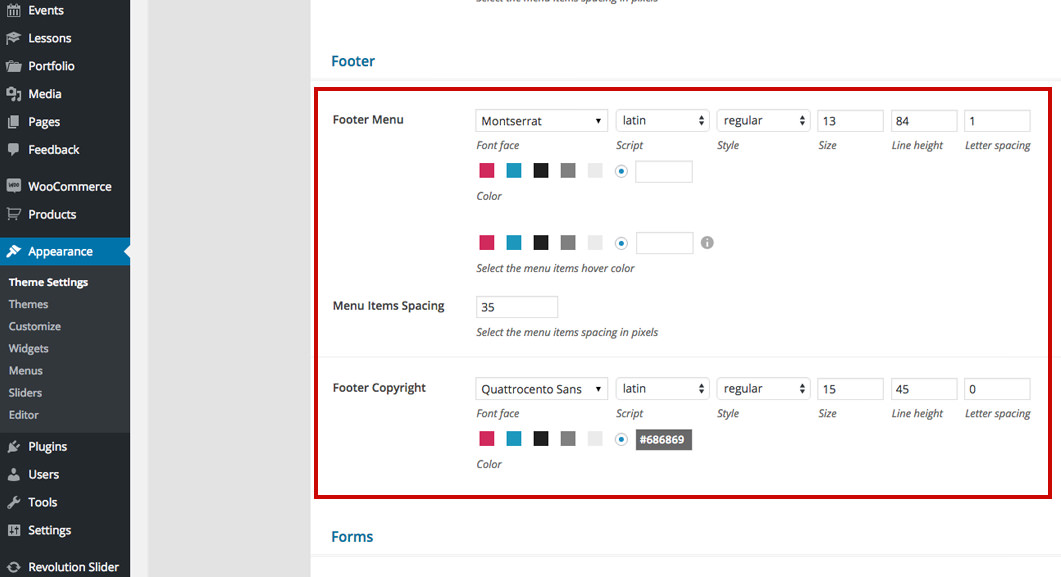The image size is (1061, 577).
Task: Go to Sliders submenu link
Action: point(25,393)
